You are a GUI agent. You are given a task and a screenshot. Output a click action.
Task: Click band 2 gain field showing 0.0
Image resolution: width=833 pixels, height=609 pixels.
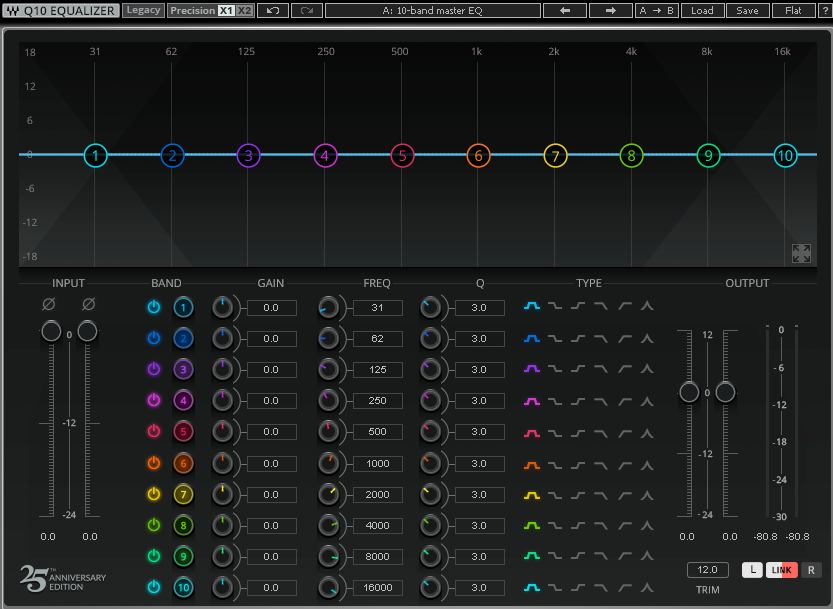[271, 339]
